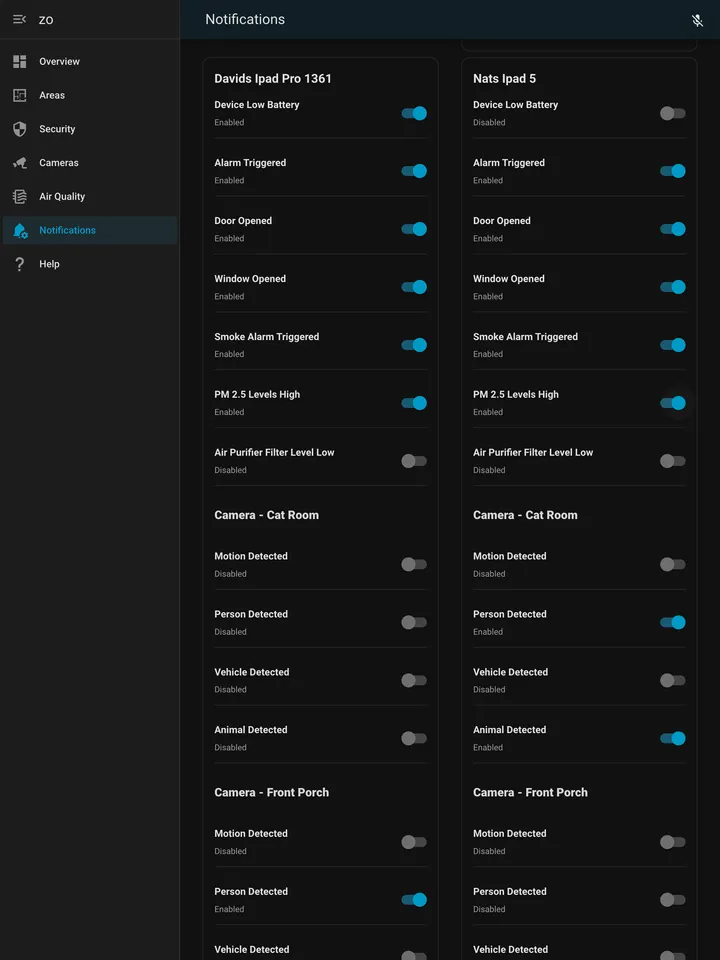The image size is (720, 960).
Task: Enable Front Porch Person Detected on Nats Ipad
Action: (x=673, y=900)
